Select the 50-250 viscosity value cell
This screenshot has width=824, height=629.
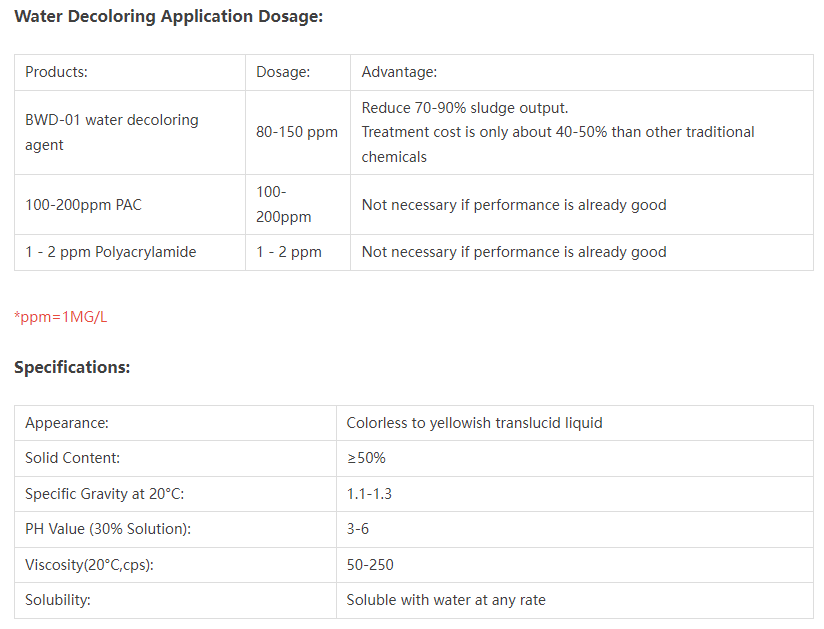[x=370, y=565]
